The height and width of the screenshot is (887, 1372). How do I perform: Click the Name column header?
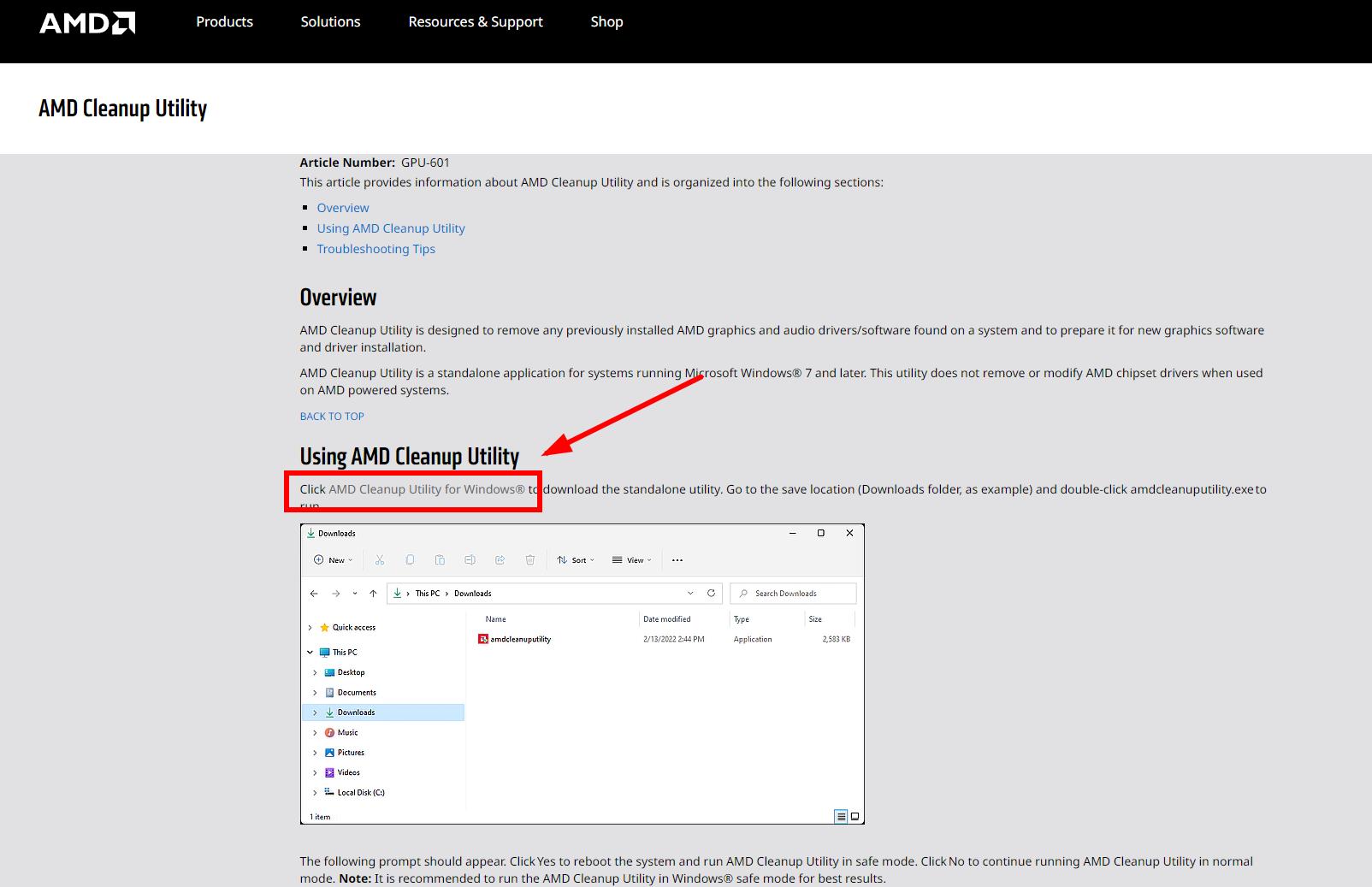click(495, 619)
